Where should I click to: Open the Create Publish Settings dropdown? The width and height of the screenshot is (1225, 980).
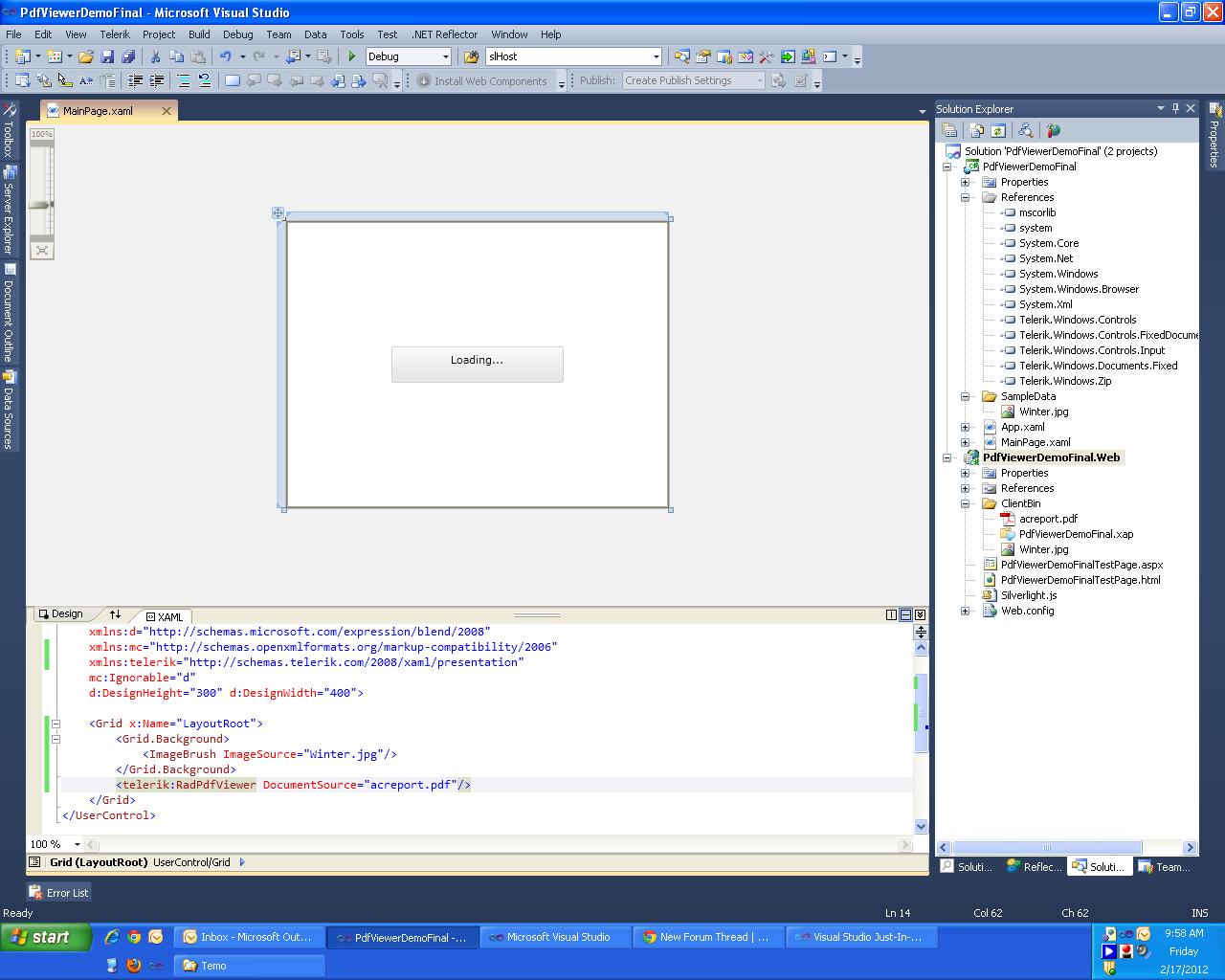(759, 81)
